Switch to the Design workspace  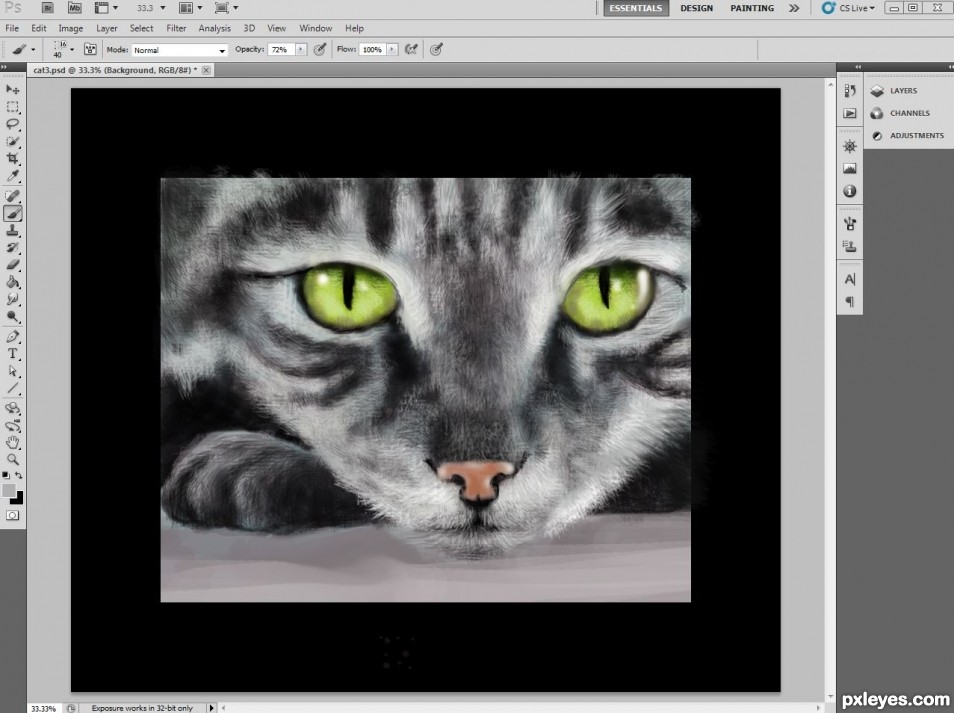point(697,8)
